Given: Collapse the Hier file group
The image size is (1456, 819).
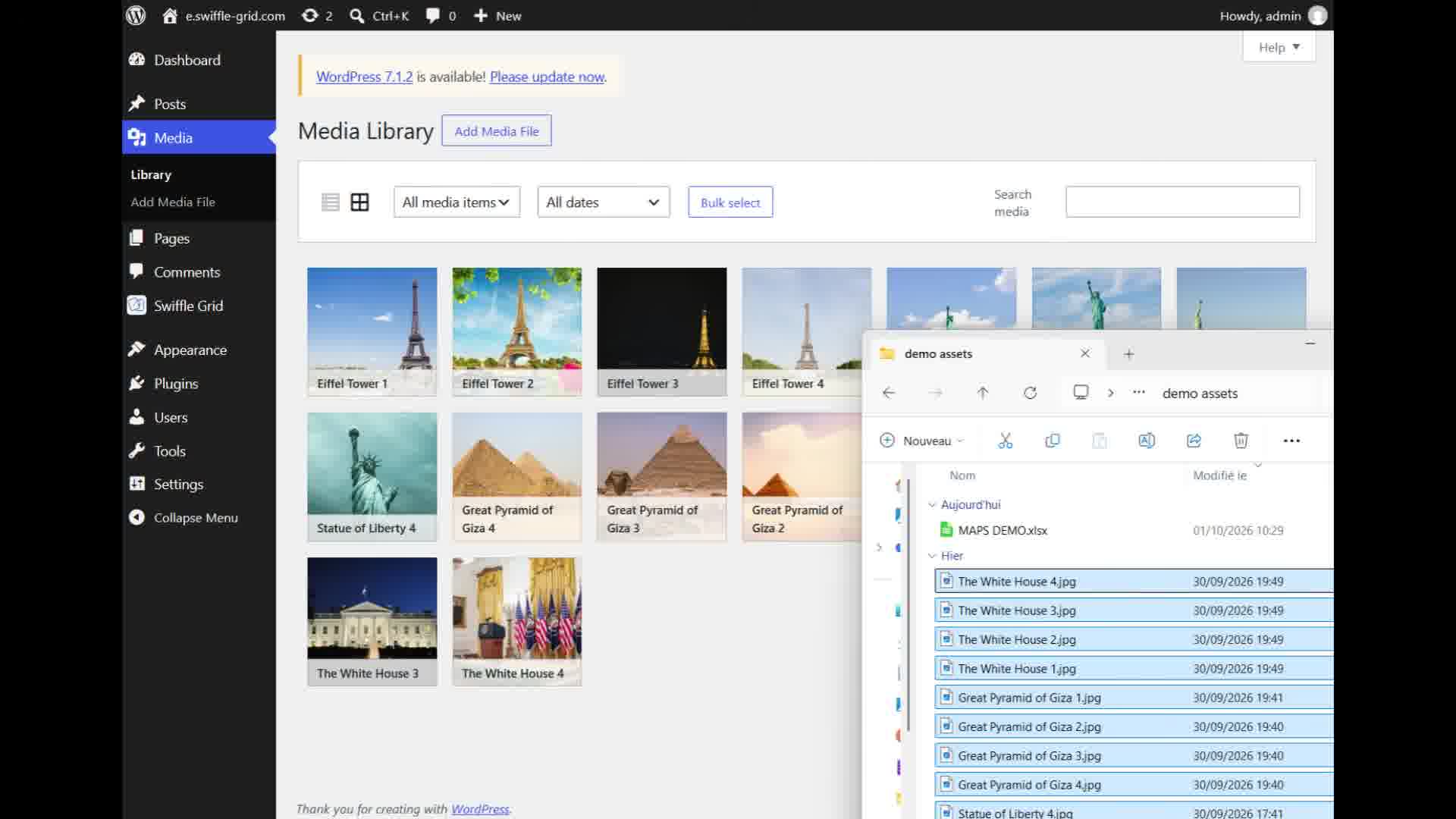Looking at the screenshot, I should [x=932, y=556].
